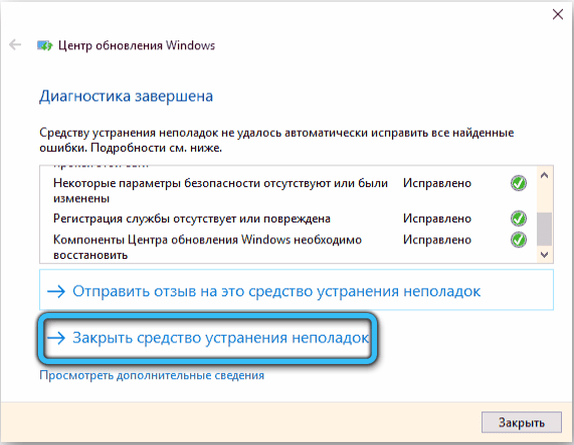The height and width of the screenshot is (445, 574).
Task: Click the results list scrollbar thumb
Action: [x=544, y=229]
